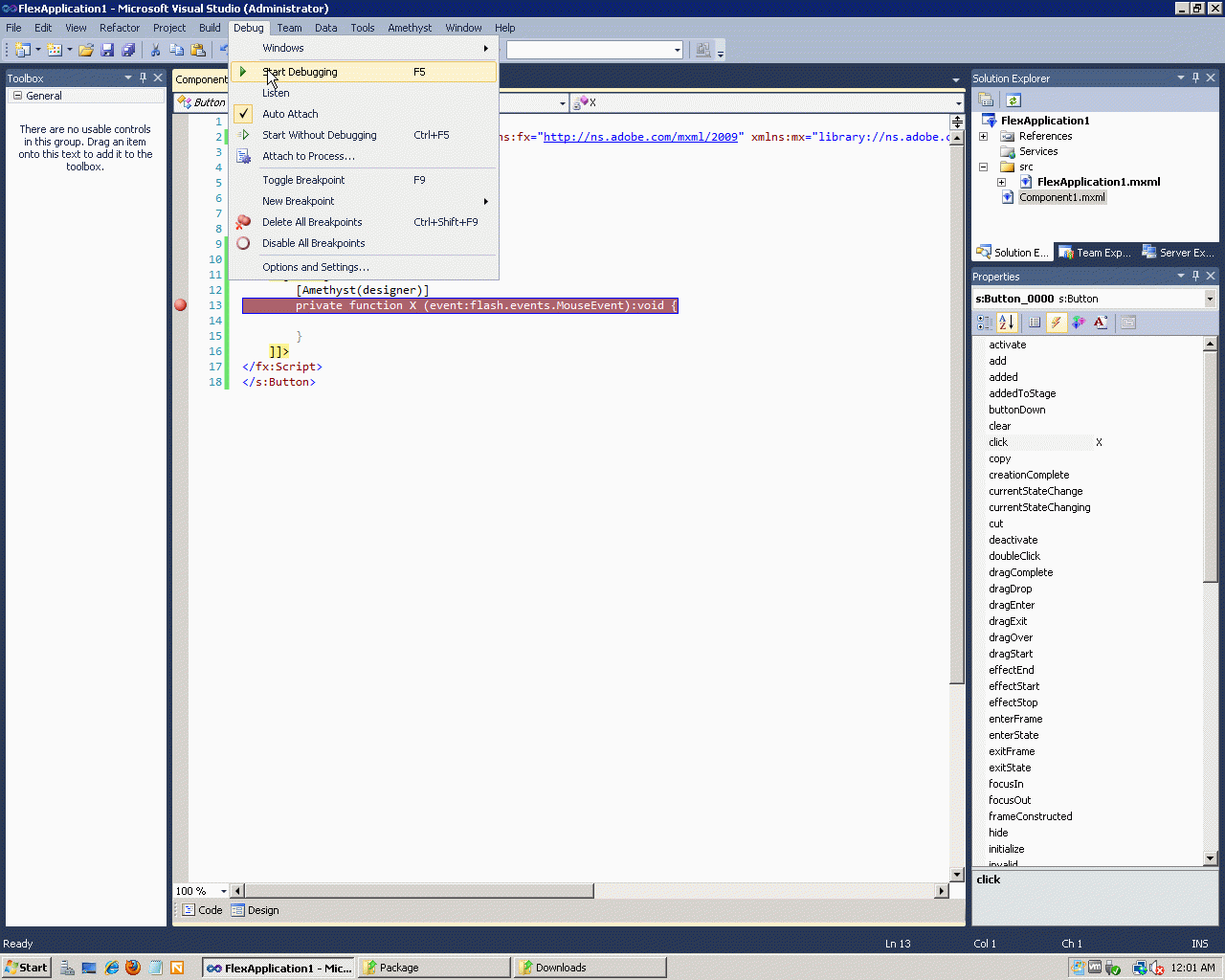Open the s:Button_0000 object dropdown
Screen dimensions: 1225x980
[x=1210, y=299]
